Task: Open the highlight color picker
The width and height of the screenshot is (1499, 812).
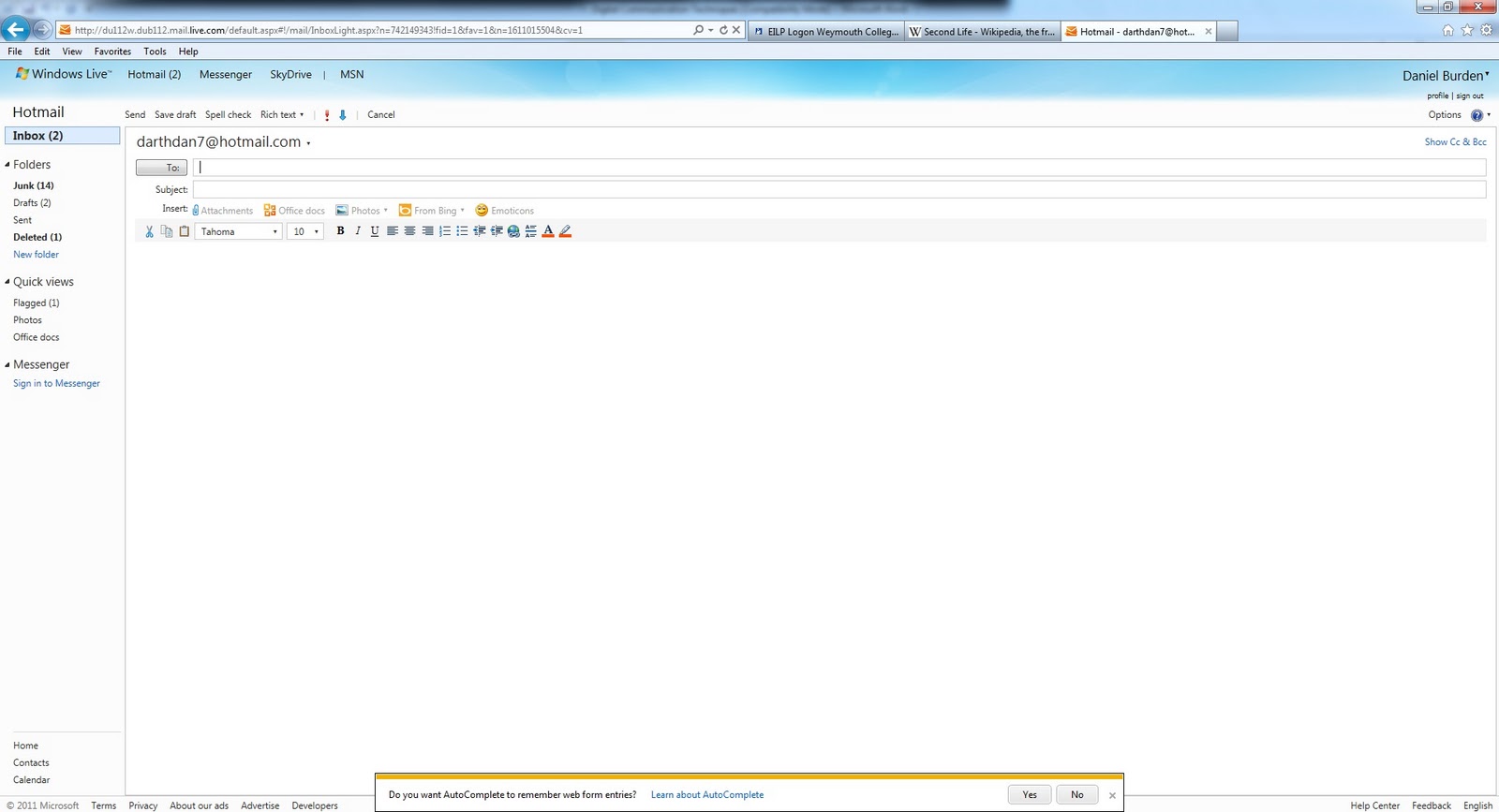Action: tap(565, 231)
